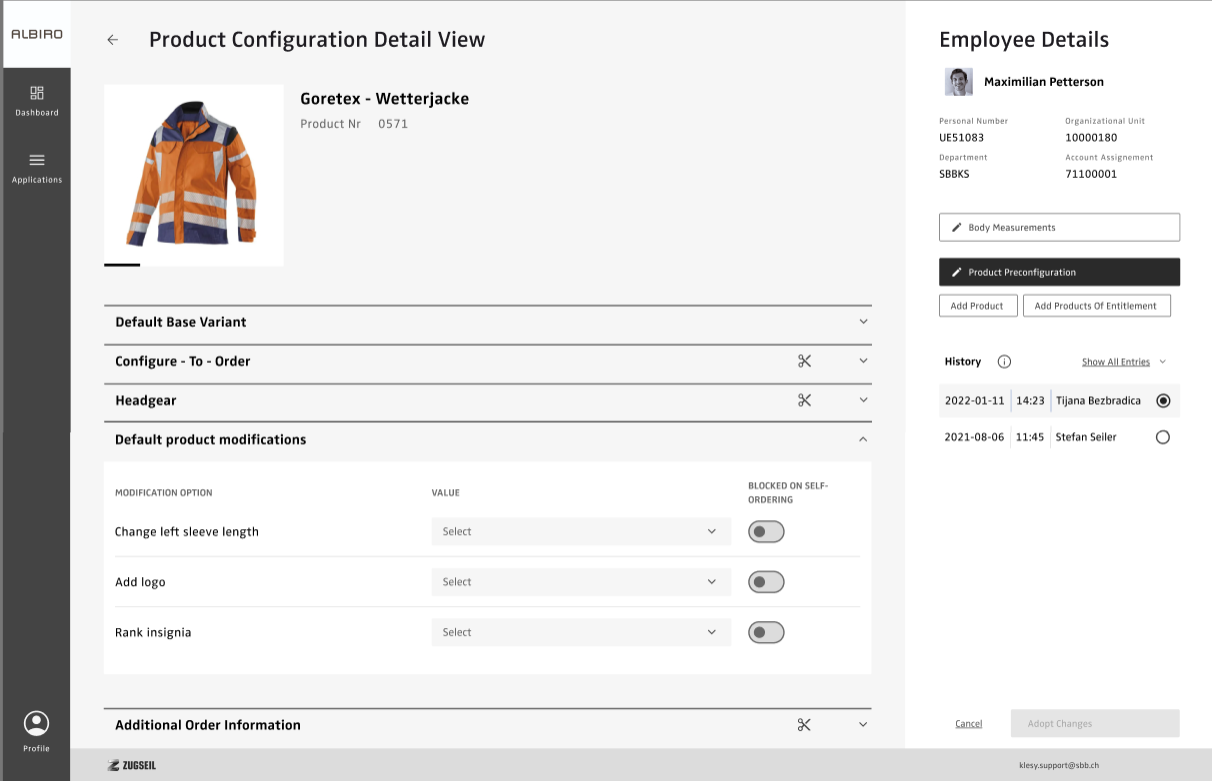Open value dropdown for Add logo

click(581, 582)
